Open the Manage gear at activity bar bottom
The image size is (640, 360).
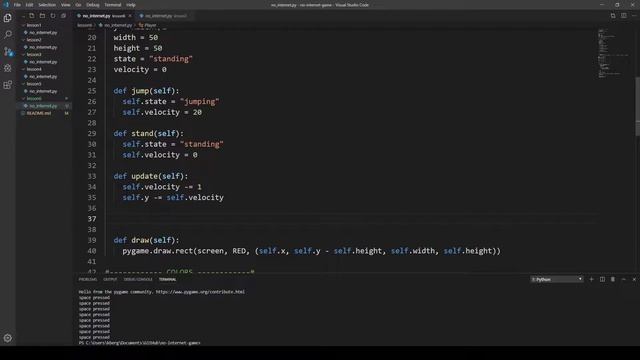point(7,338)
